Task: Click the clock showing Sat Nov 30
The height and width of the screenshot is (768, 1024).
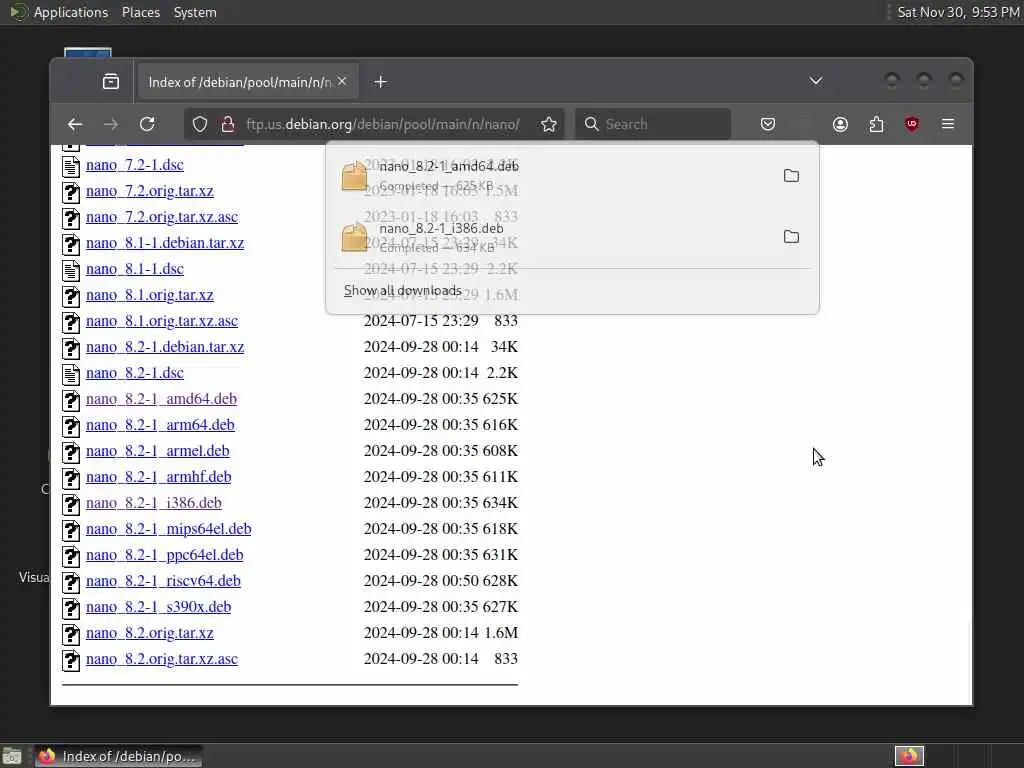Action: pos(958,12)
